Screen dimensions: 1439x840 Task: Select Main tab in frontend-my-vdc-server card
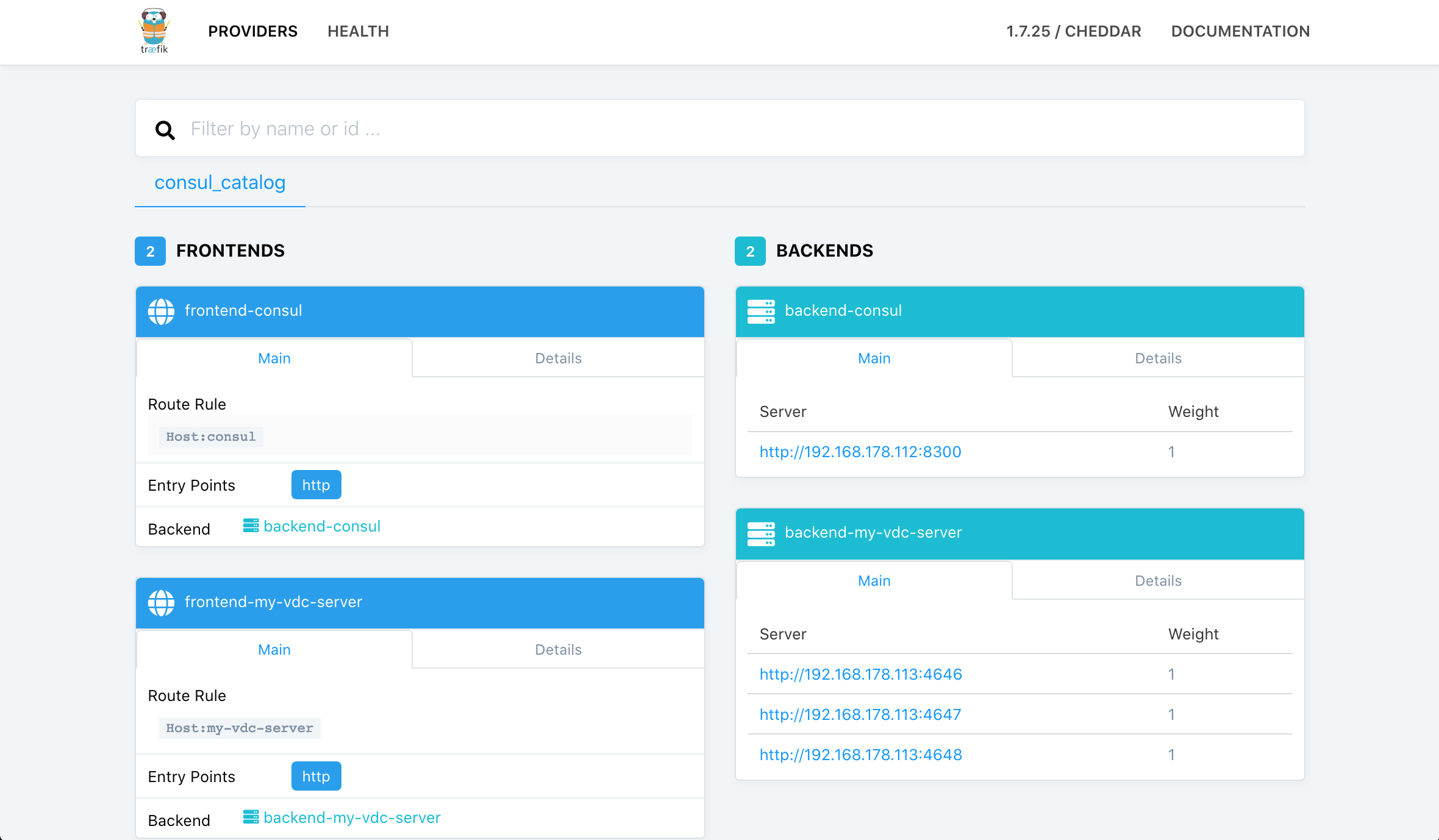point(274,649)
